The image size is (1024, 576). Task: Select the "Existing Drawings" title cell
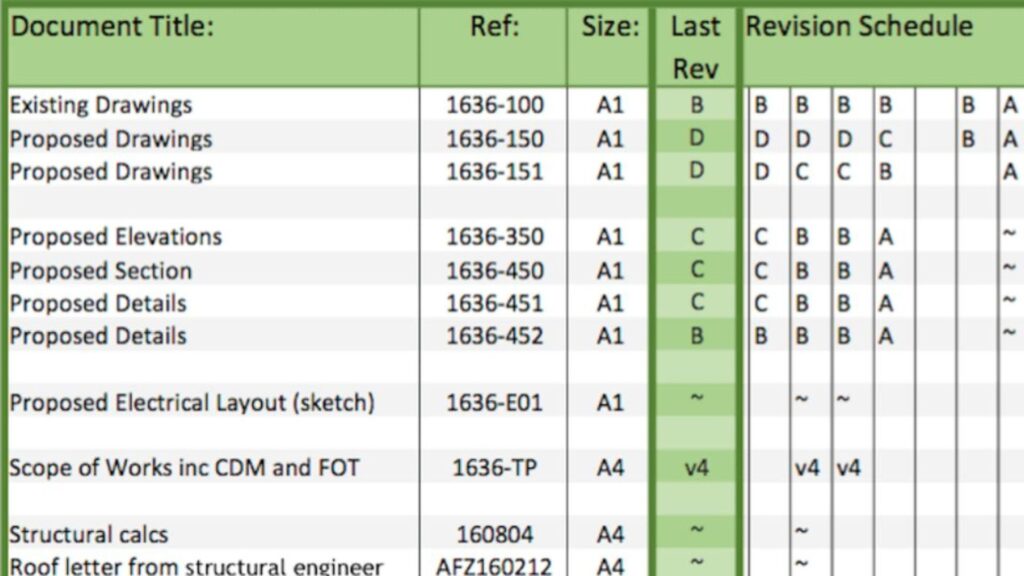100,105
